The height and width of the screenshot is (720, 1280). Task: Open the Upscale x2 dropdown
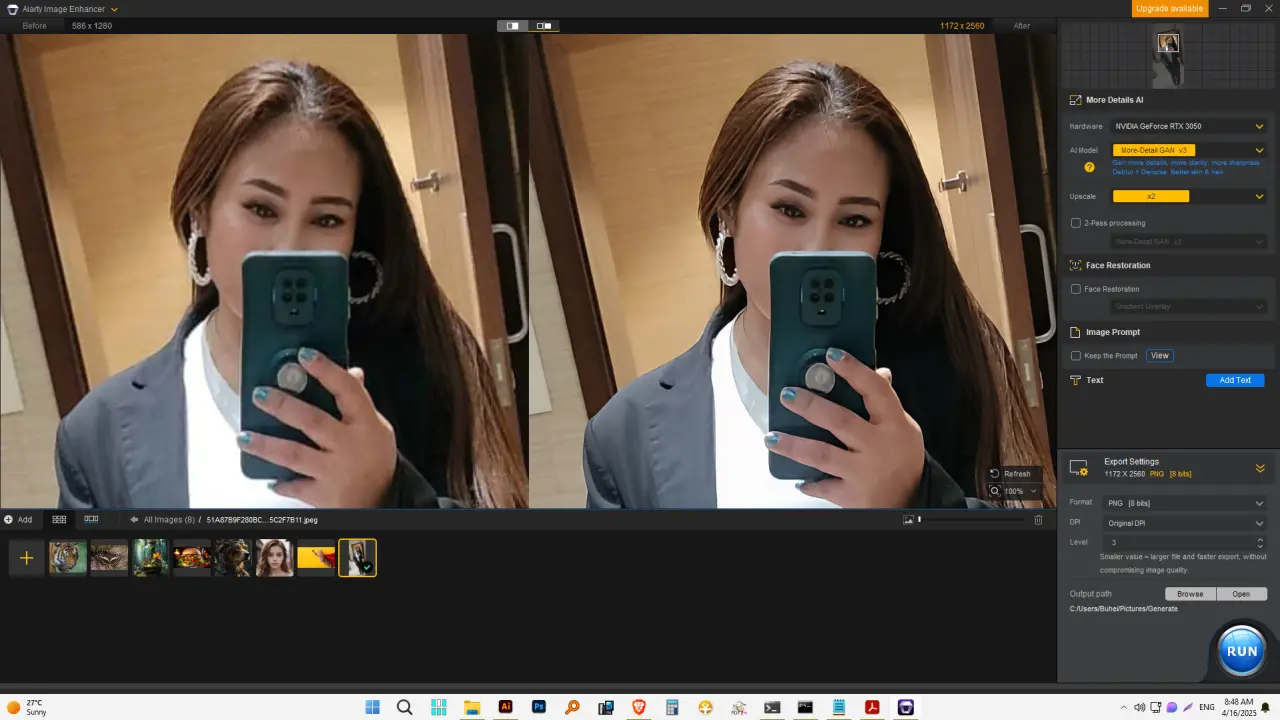pos(1189,196)
